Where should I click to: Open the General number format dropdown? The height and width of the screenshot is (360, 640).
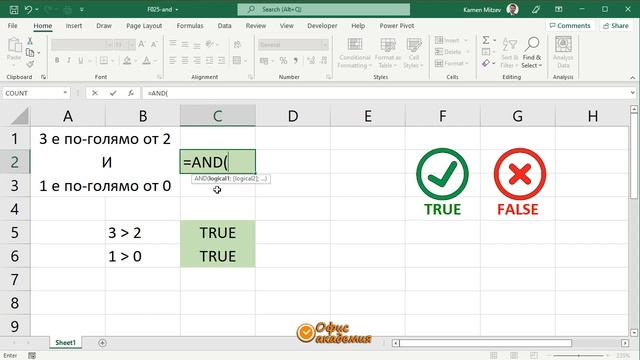point(324,44)
